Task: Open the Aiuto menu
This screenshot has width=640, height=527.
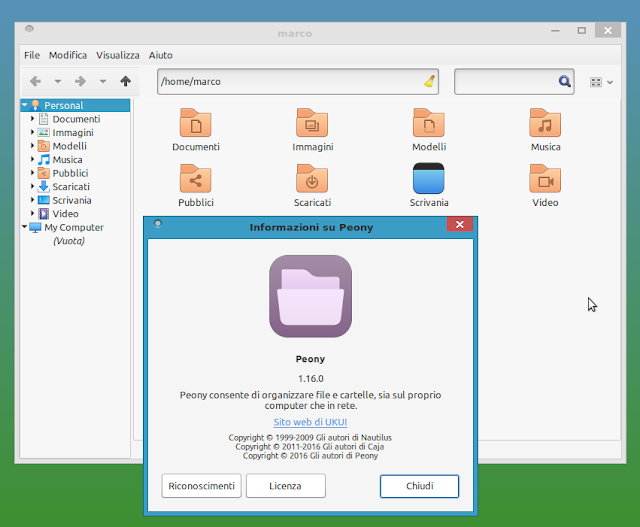Action: click(x=160, y=55)
